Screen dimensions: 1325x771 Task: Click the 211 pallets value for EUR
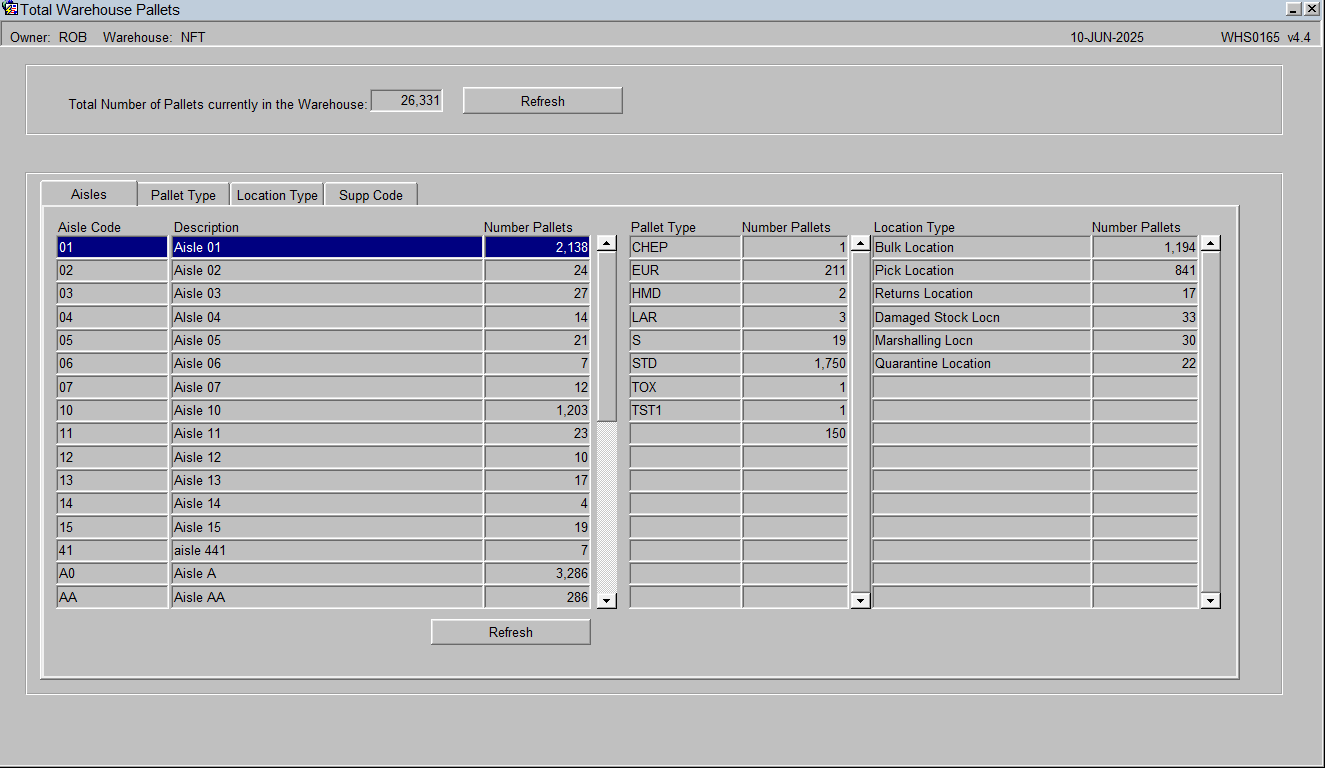795,270
